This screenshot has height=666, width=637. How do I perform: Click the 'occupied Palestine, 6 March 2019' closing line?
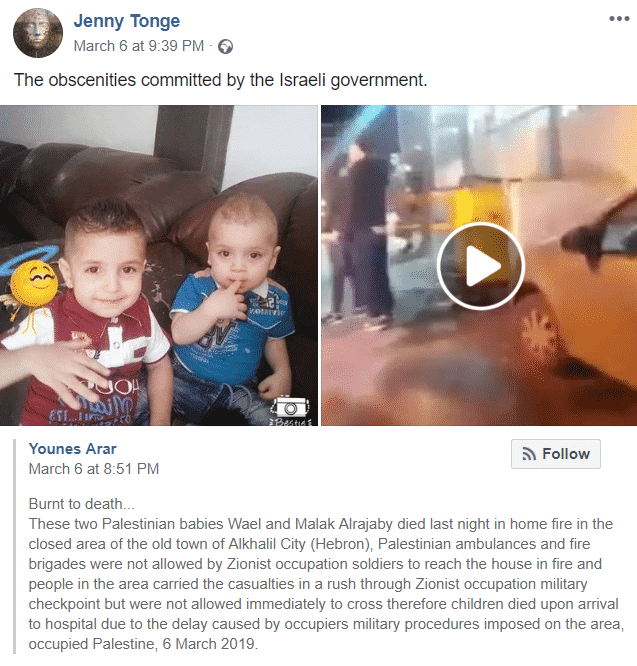(x=143, y=644)
